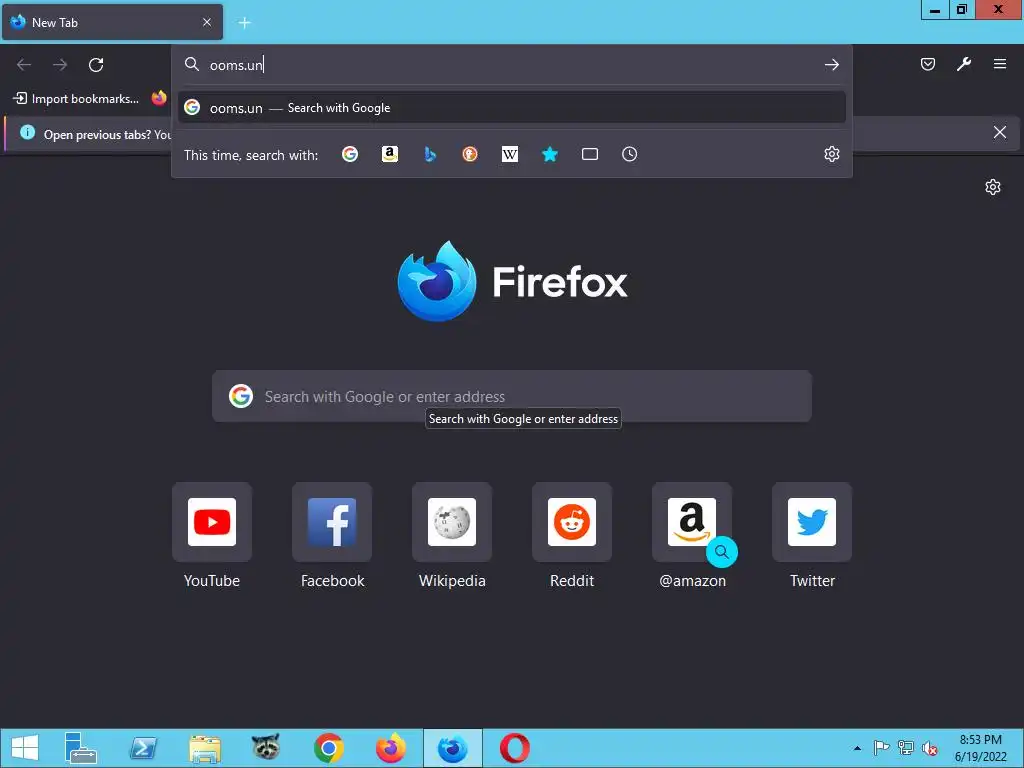The width and height of the screenshot is (1024, 768).
Task: Select the ooms.un Search with Google suggestion
Action: point(511,108)
